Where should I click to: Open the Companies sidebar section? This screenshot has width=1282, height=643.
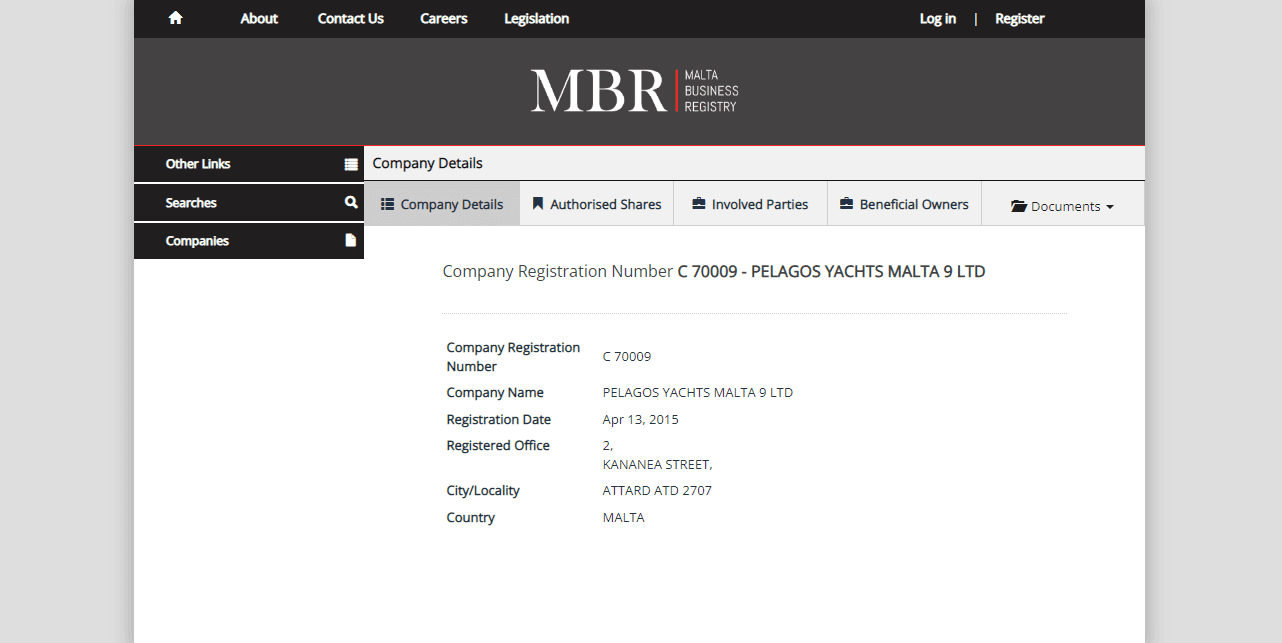[197, 241]
